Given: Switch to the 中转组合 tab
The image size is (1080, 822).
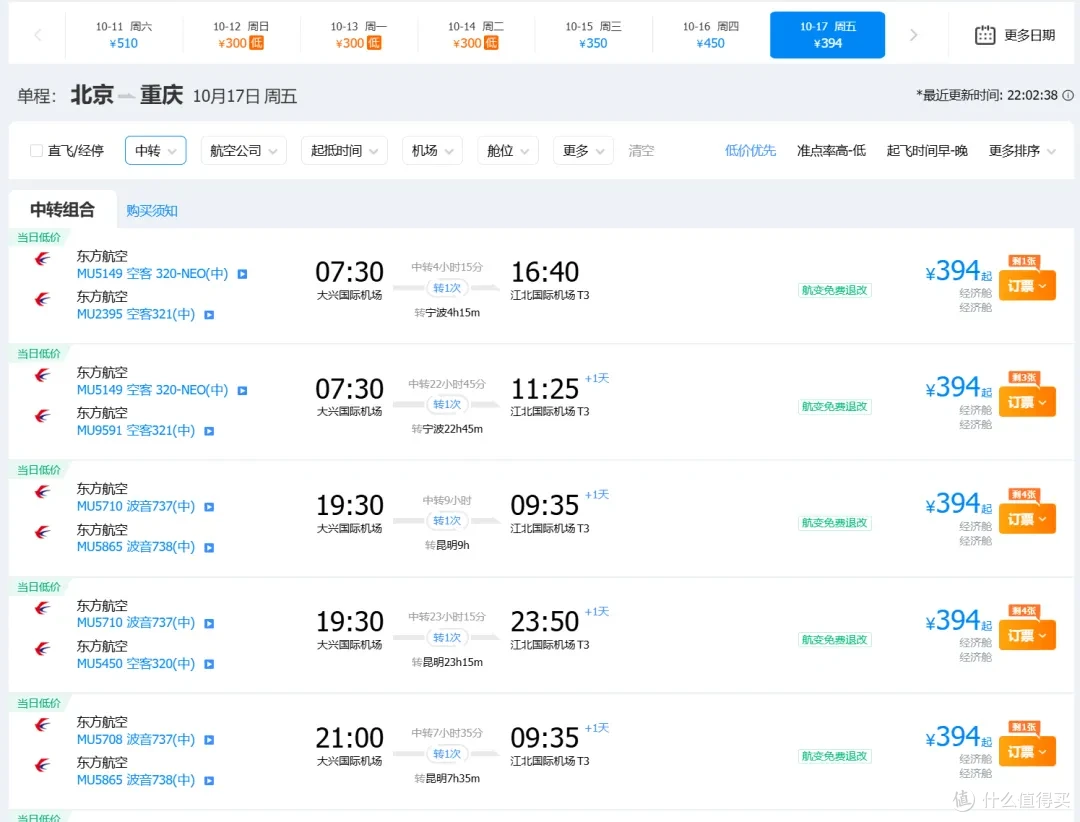Looking at the screenshot, I should click(63, 209).
